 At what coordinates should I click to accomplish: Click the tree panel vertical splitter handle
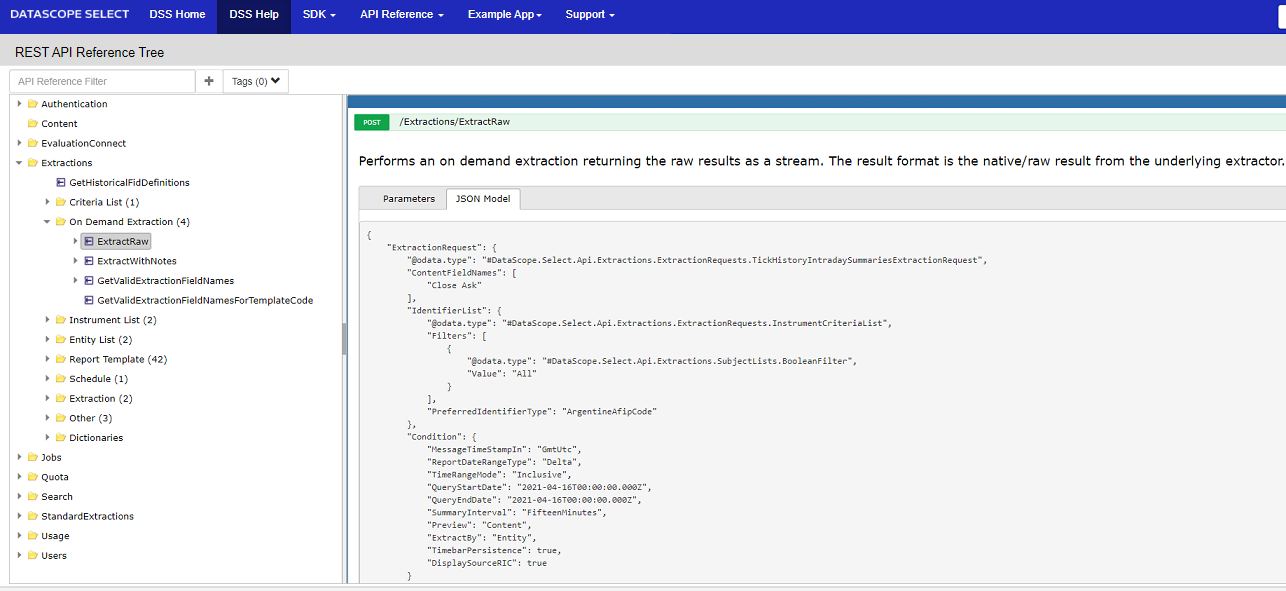(345, 339)
